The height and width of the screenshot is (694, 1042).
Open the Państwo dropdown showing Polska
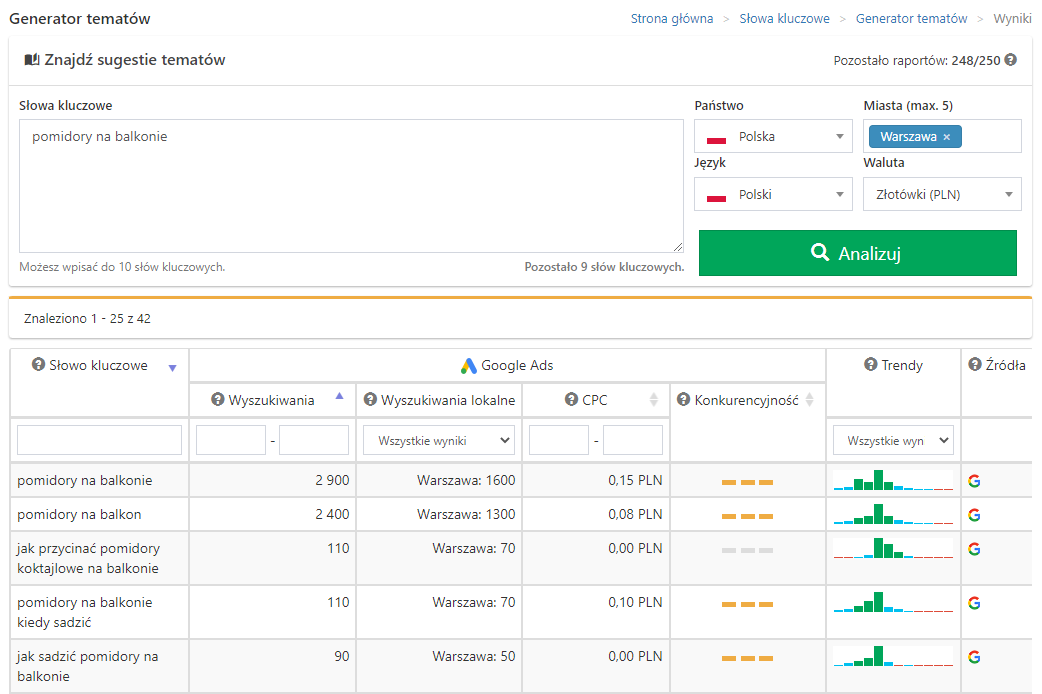774,136
